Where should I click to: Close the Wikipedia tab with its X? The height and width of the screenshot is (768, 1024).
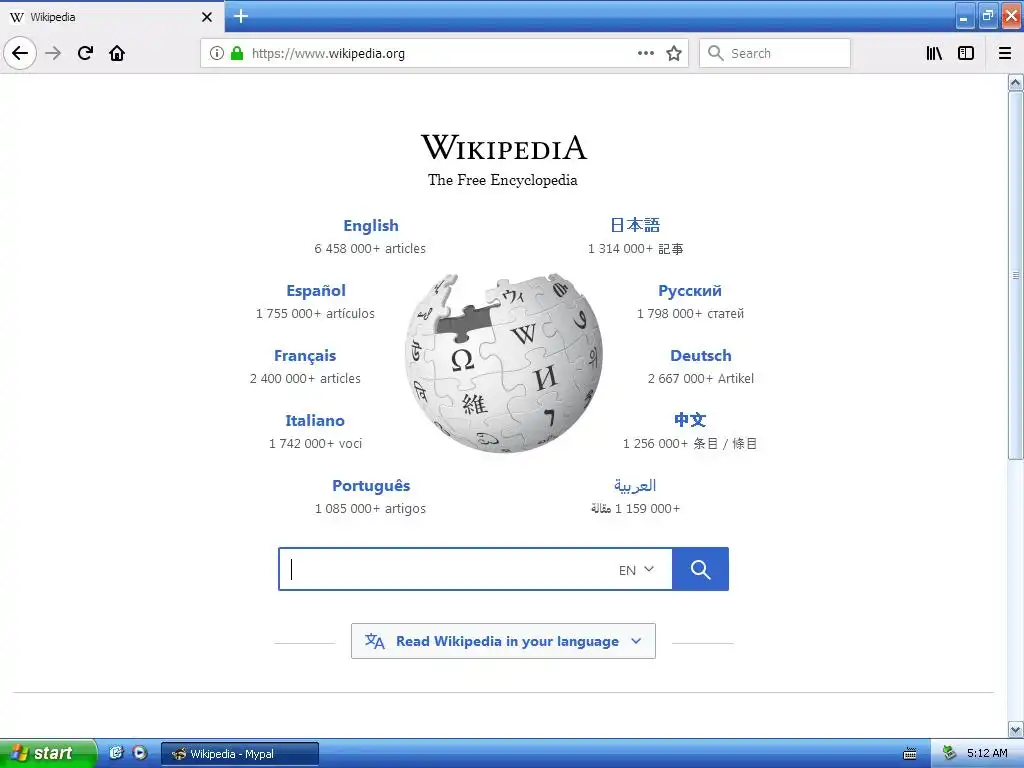207,17
